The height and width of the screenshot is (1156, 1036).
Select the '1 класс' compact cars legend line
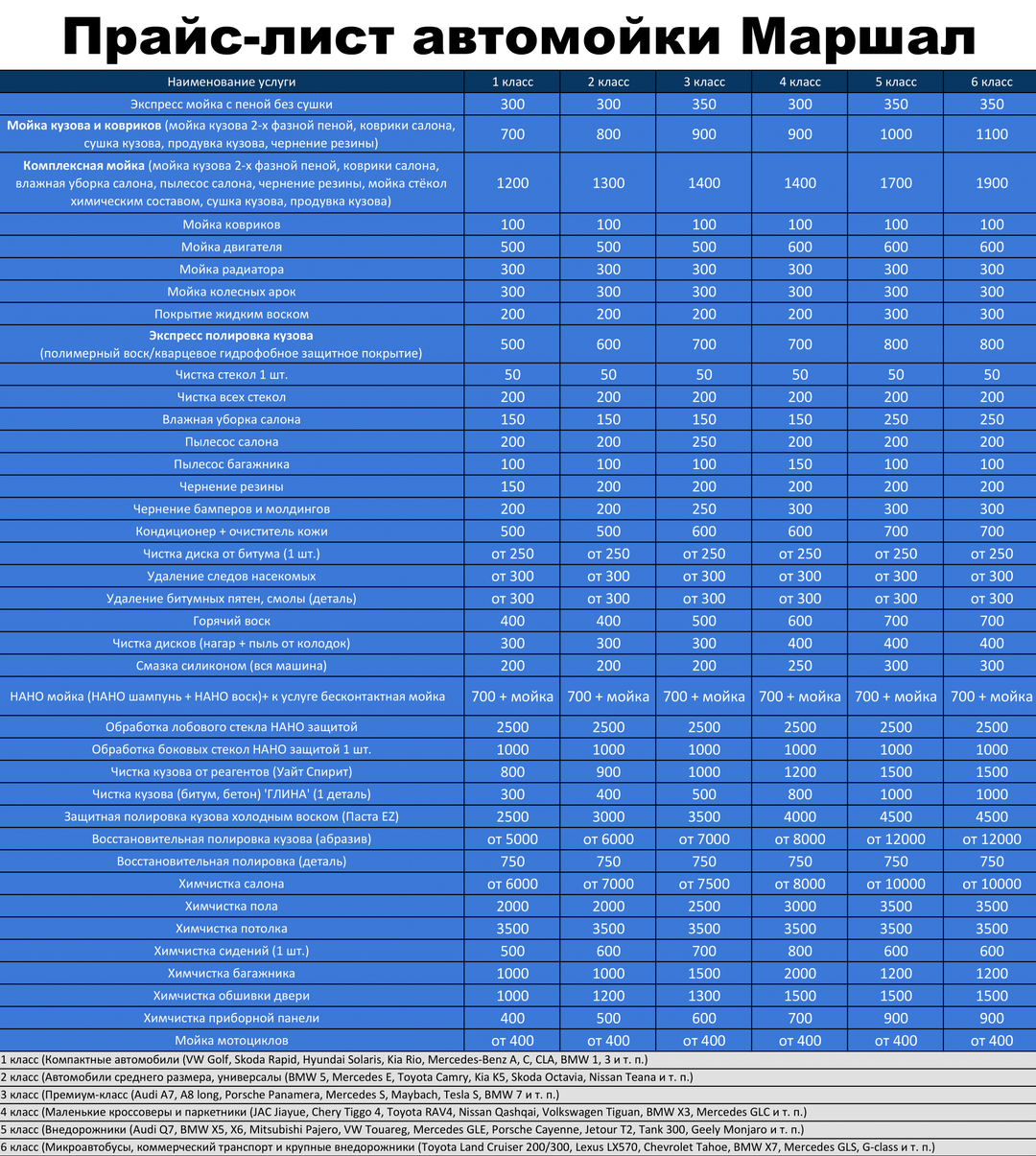(x=324, y=1059)
